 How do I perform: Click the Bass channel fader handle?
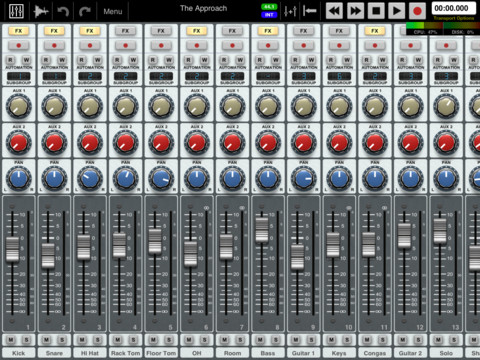pyautogui.click(x=262, y=230)
